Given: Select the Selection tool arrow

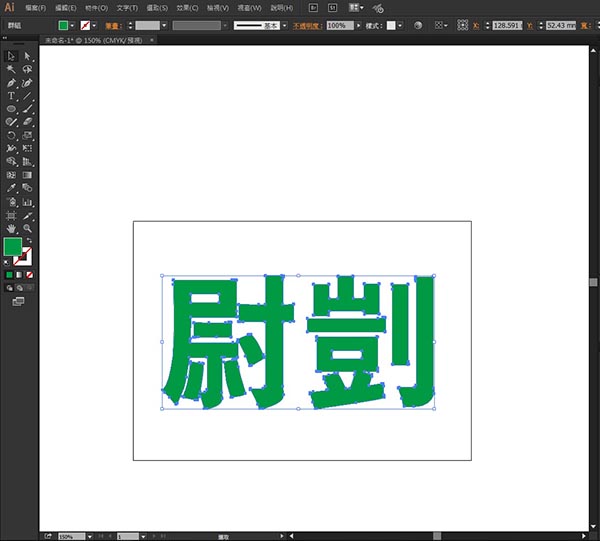Looking at the screenshot, I should [x=11, y=57].
